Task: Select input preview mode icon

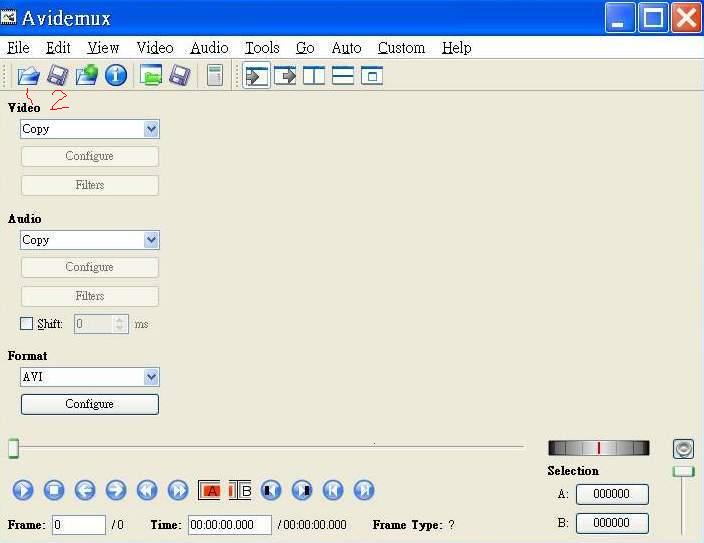Action: pyautogui.click(x=256, y=75)
